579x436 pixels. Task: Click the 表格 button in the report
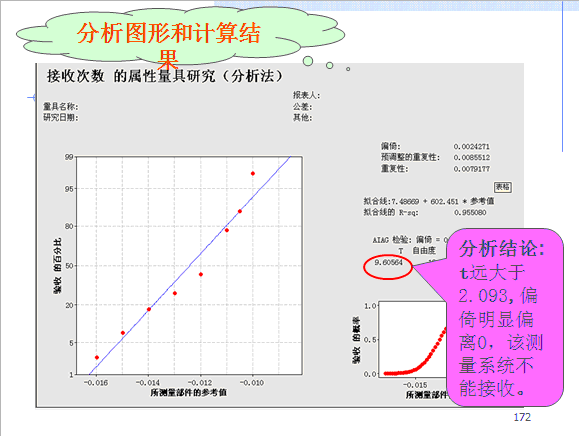point(503,187)
